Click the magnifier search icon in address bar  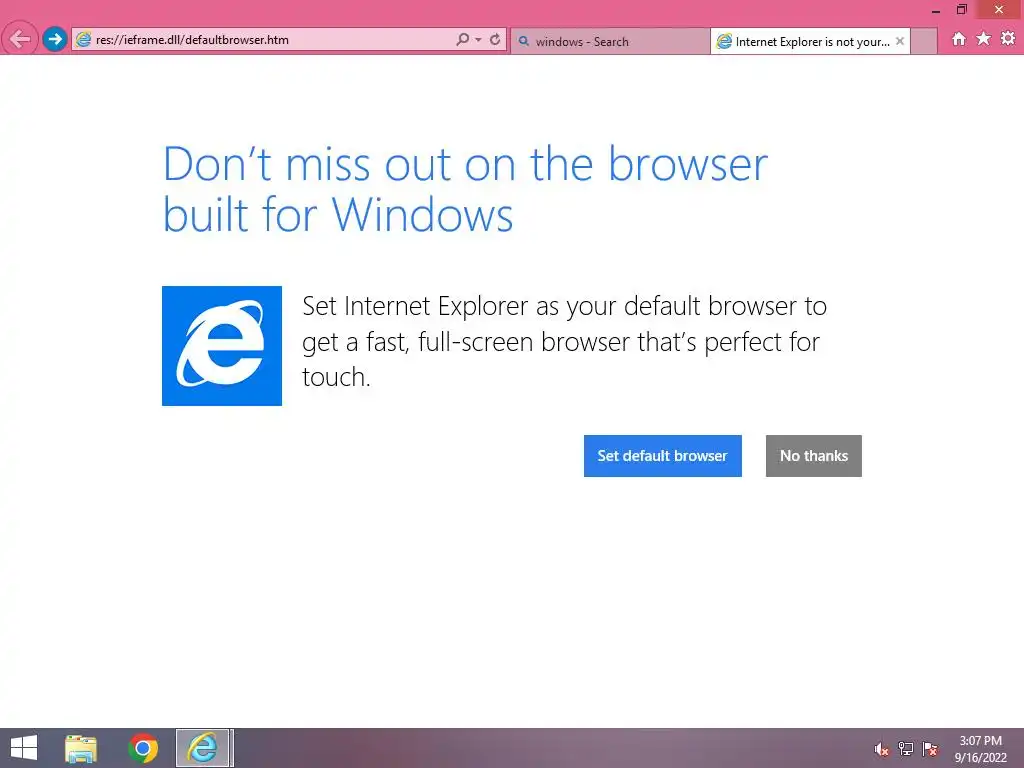pos(462,40)
